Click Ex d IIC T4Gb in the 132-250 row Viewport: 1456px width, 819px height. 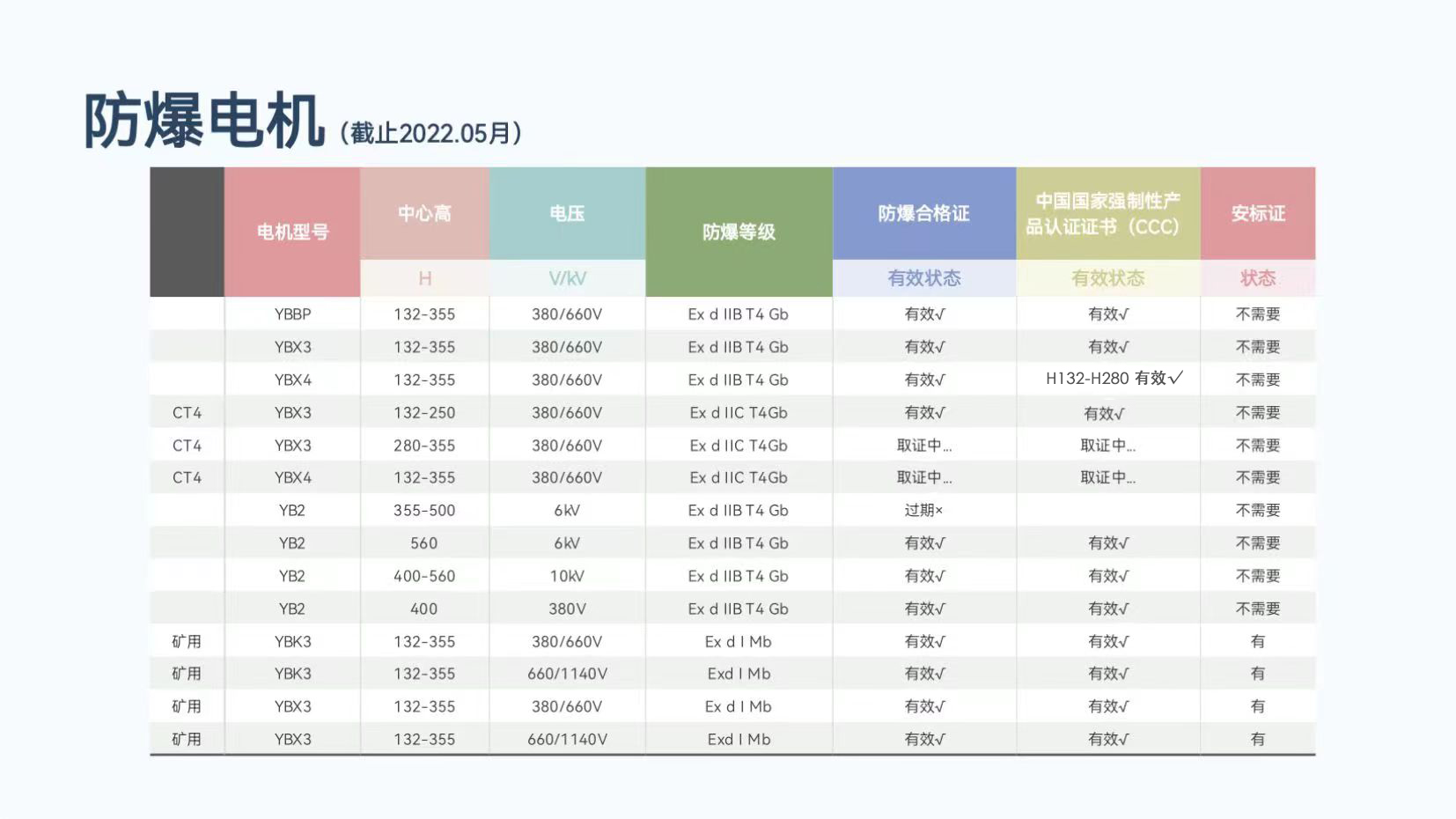739,412
